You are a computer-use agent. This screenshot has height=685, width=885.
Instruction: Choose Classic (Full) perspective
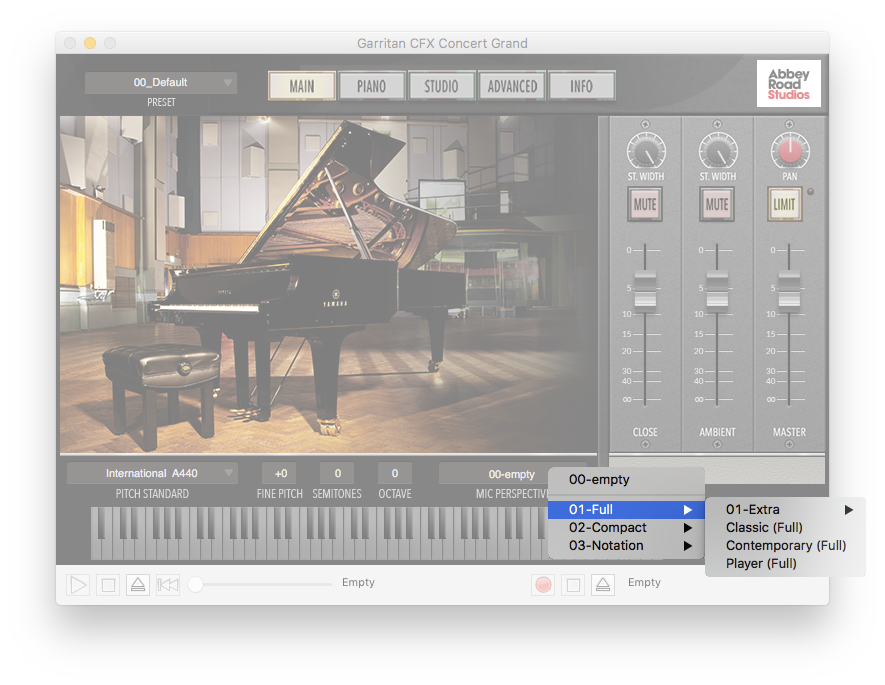click(785, 528)
